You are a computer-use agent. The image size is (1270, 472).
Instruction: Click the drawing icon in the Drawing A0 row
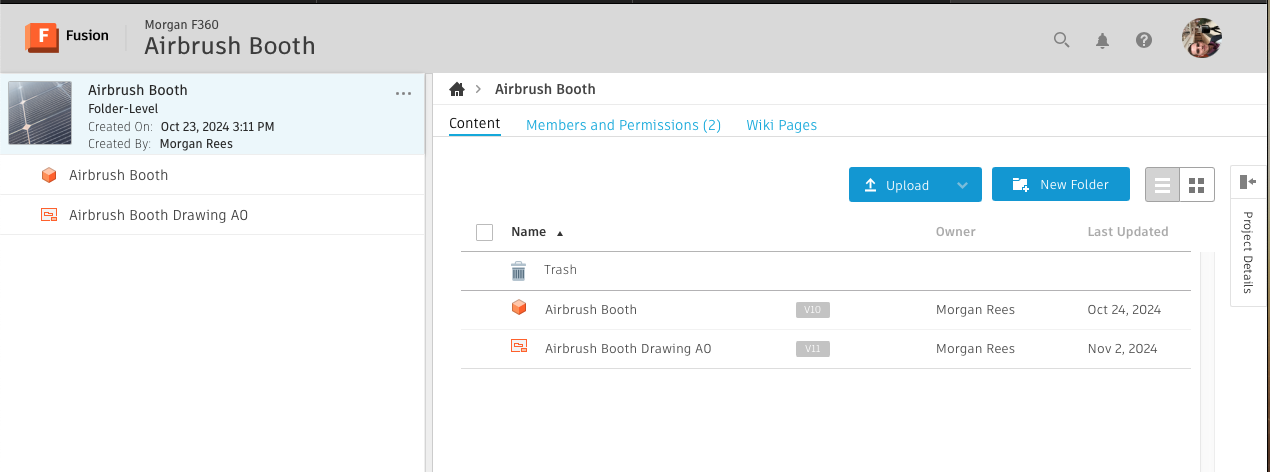[x=519, y=346]
